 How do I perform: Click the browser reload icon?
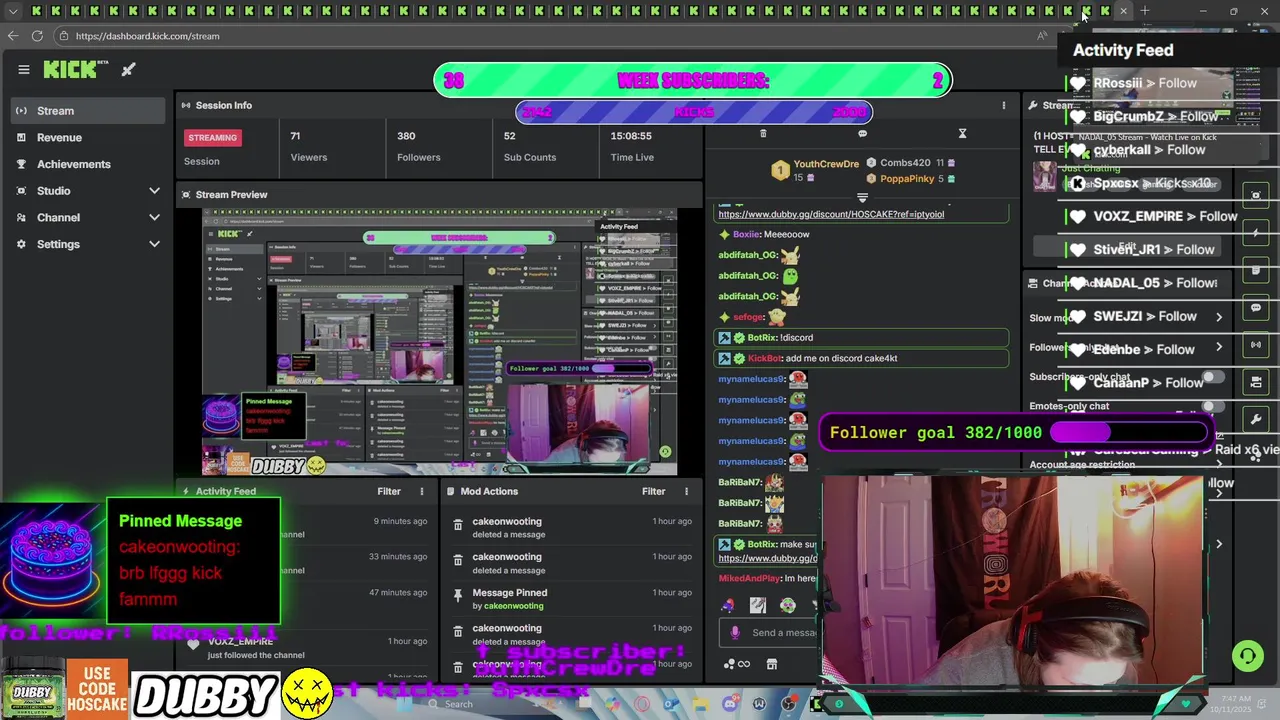click(x=37, y=35)
